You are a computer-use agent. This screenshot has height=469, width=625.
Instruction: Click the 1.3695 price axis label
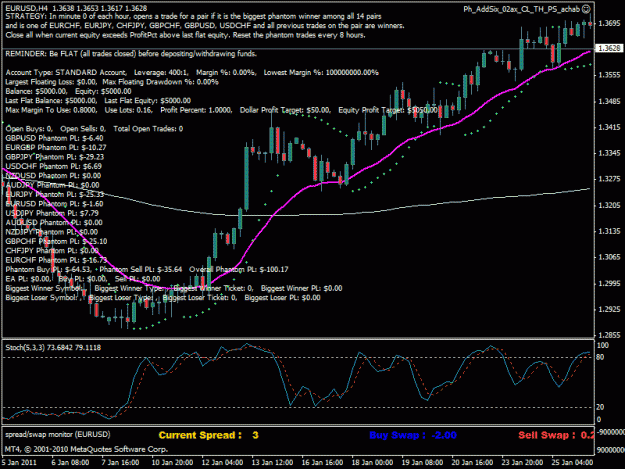(609, 23)
